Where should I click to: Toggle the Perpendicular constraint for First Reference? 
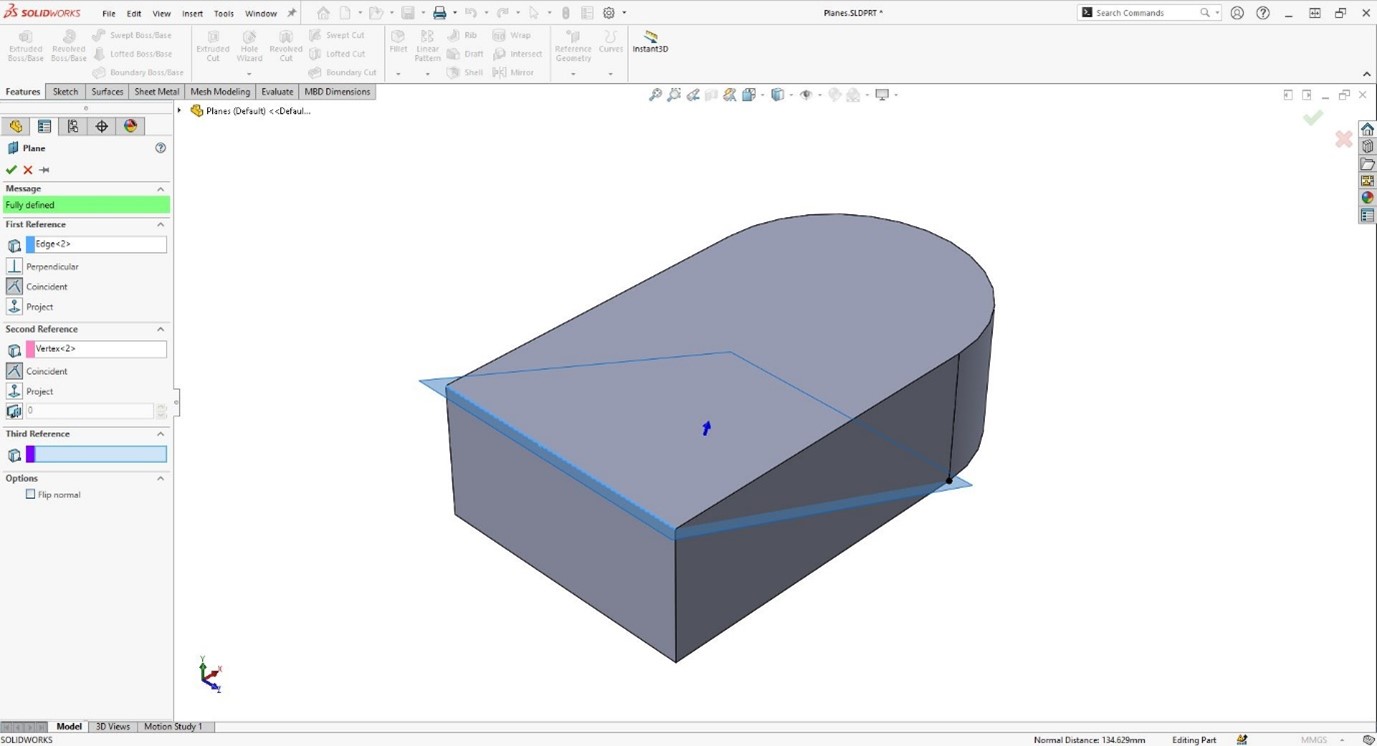(14, 266)
